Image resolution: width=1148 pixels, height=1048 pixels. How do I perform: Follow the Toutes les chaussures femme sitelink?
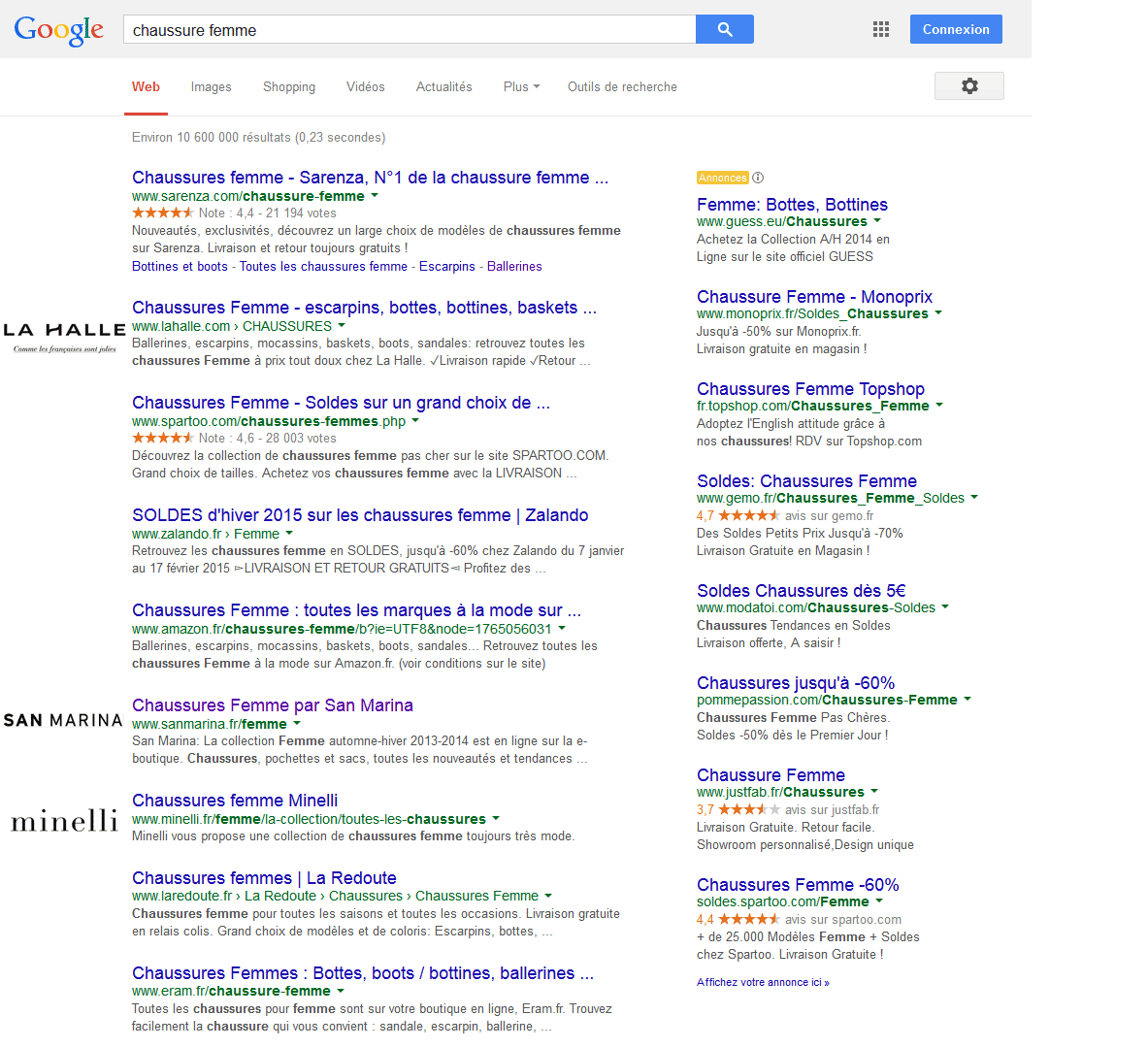(x=323, y=266)
